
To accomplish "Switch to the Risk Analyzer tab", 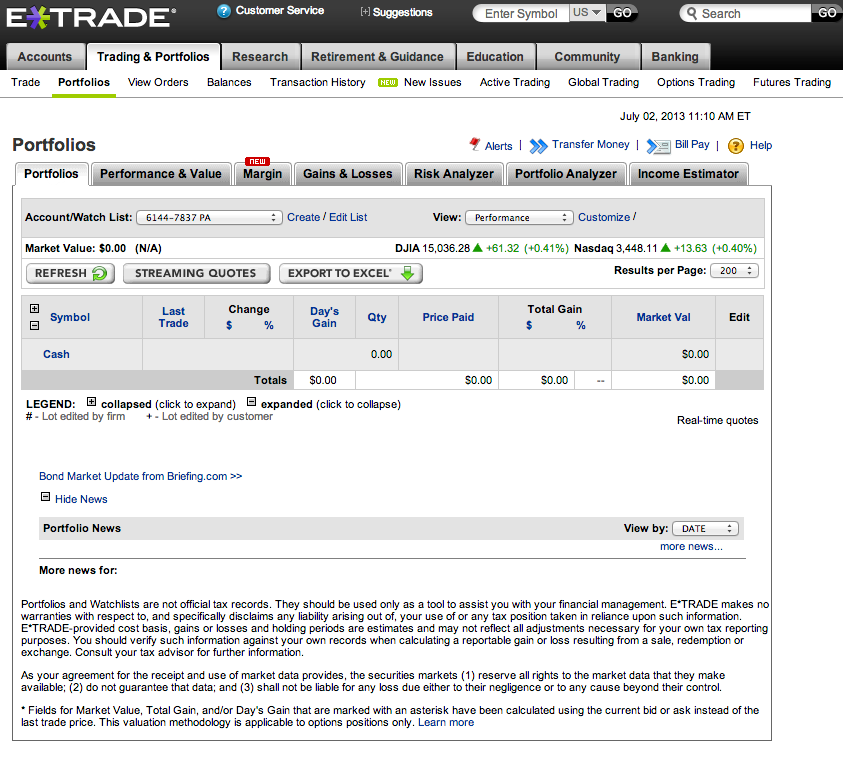I will pos(454,174).
